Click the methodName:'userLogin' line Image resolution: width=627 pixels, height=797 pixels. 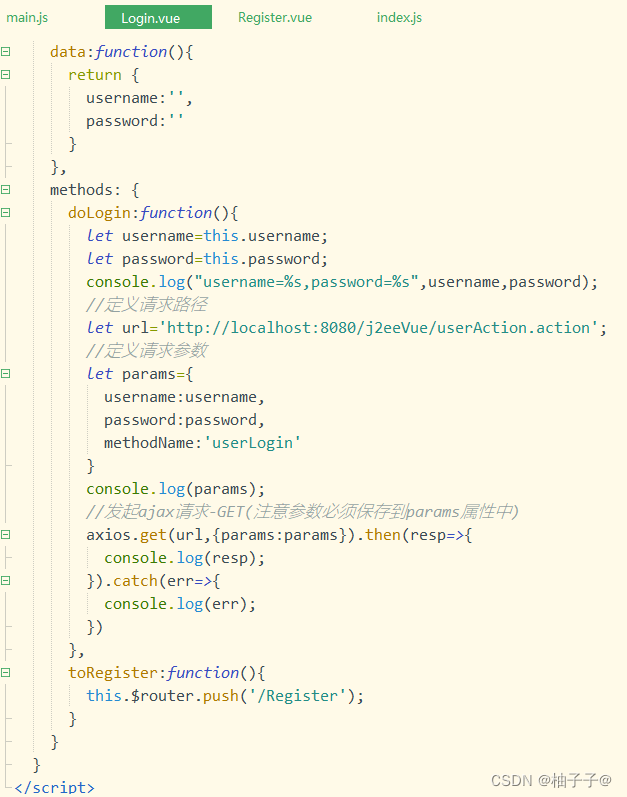point(202,443)
